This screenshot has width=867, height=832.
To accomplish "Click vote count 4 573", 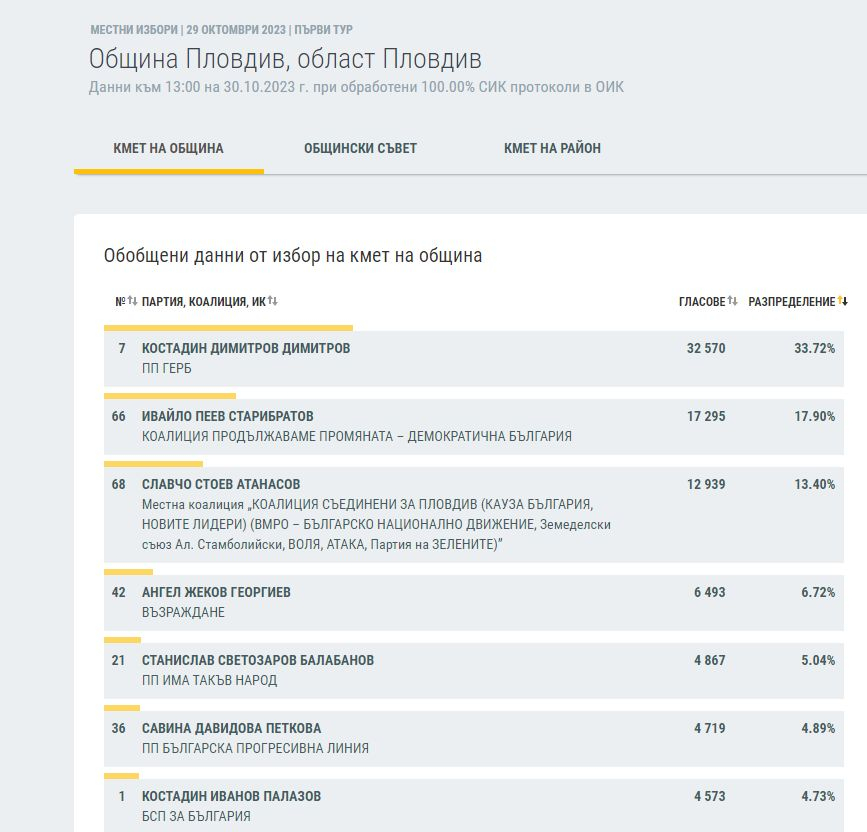I will 709,796.
